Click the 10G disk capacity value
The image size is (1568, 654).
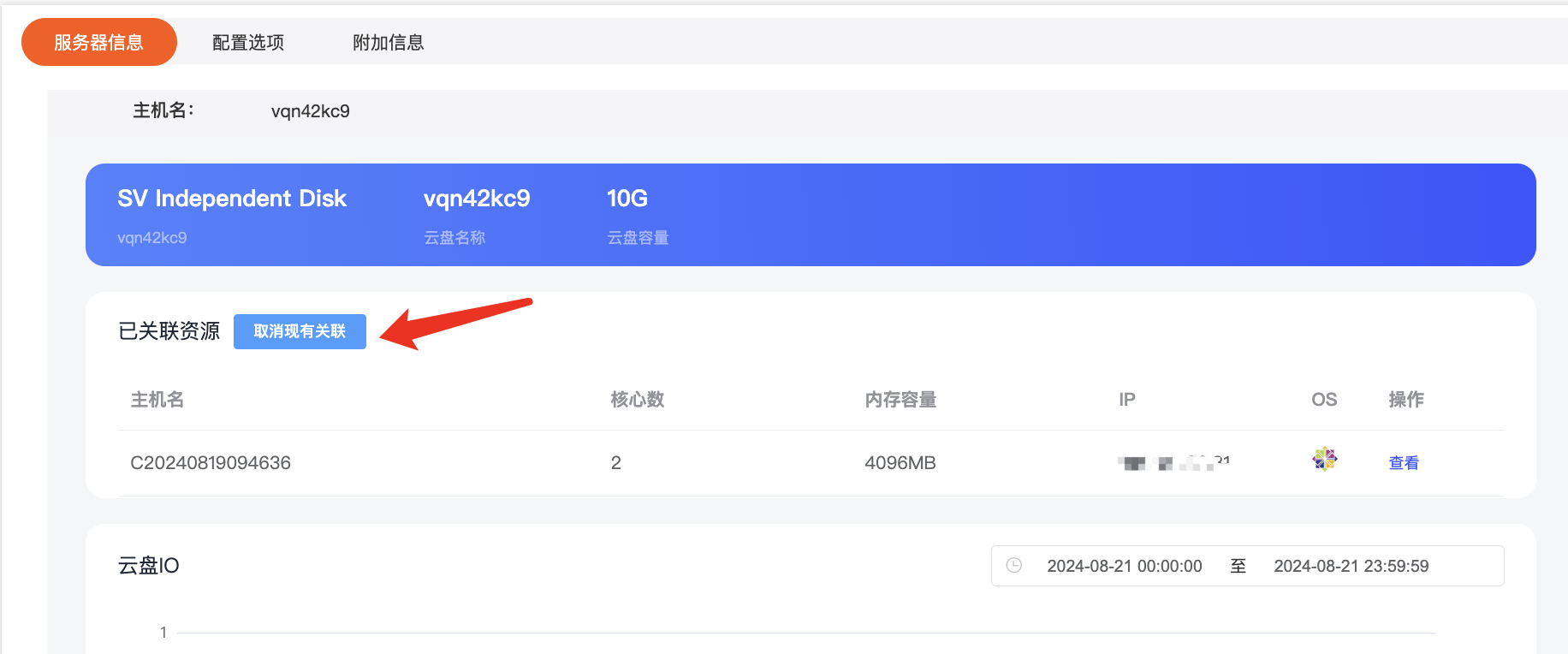[627, 199]
